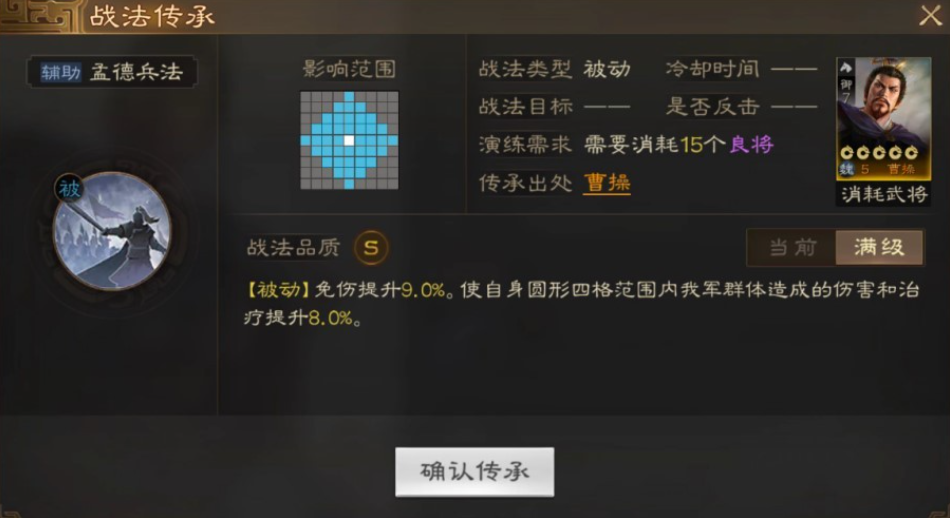This screenshot has height=518, width=950.
Task: Tap the 辅助 support type tag
Action: (x=61, y=73)
